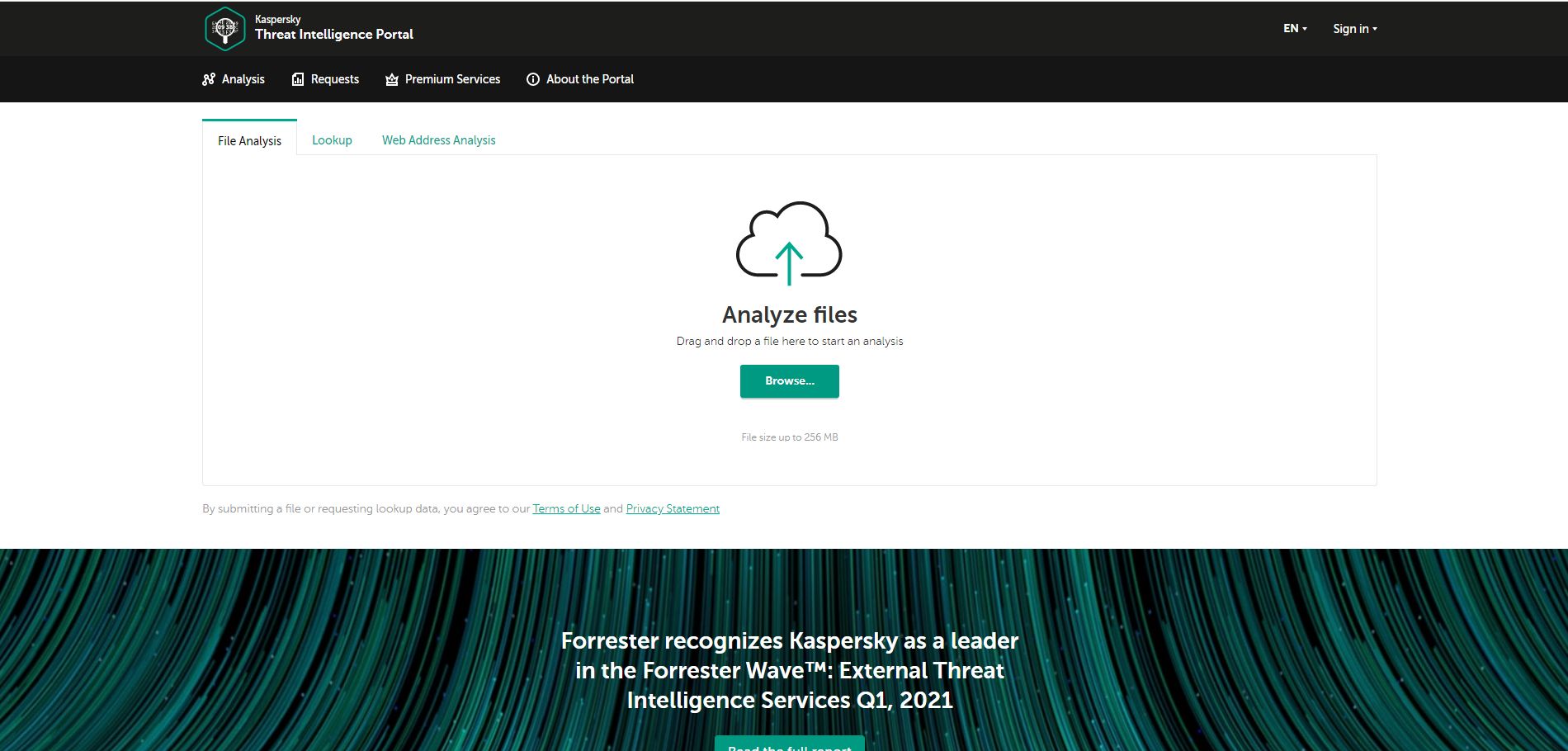The height and width of the screenshot is (751, 1568).
Task: Open the Terms of Use link
Action: (566, 508)
